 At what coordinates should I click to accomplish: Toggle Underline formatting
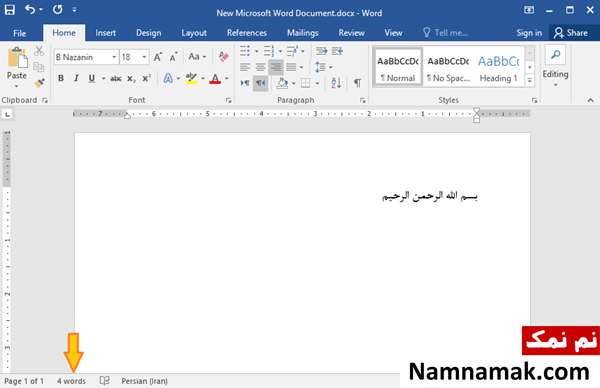(92, 78)
